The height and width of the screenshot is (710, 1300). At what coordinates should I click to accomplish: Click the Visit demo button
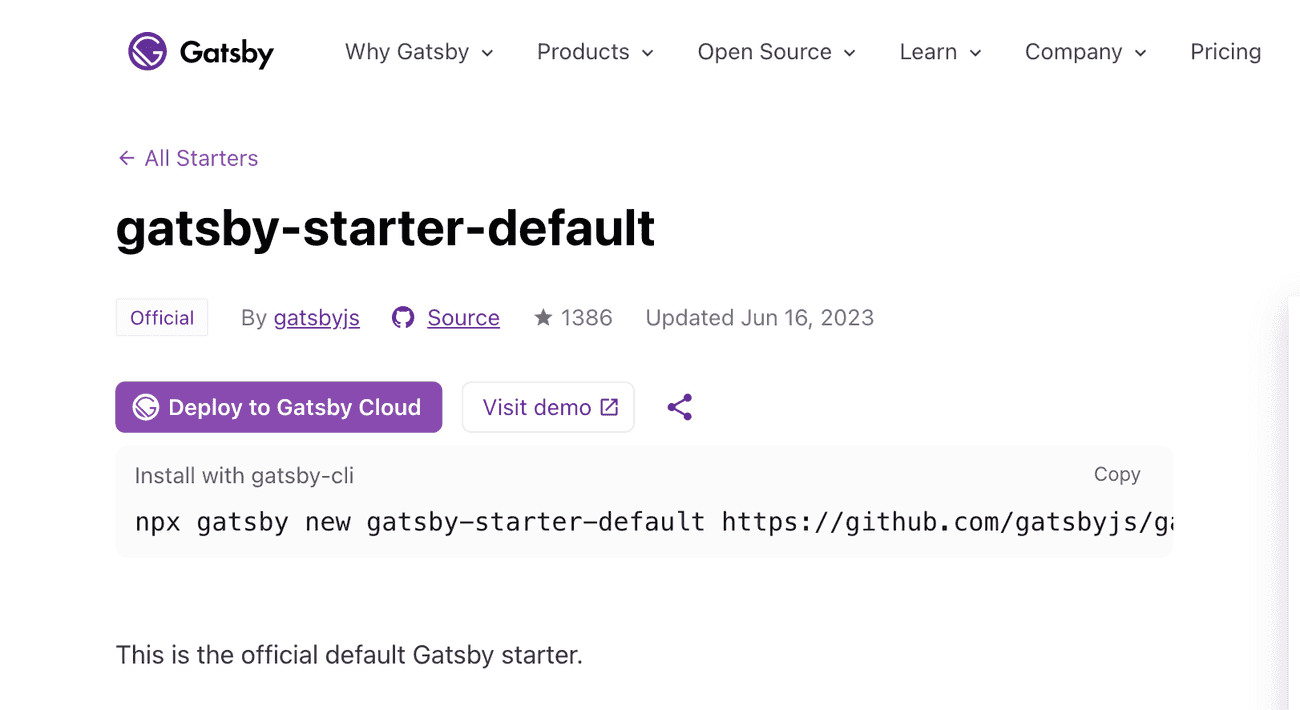click(547, 406)
